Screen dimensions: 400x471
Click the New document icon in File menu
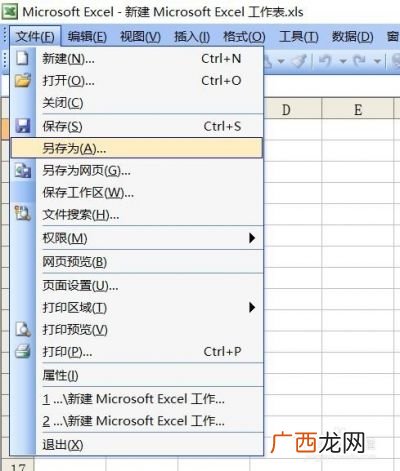pyautogui.click(x=22, y=59)
